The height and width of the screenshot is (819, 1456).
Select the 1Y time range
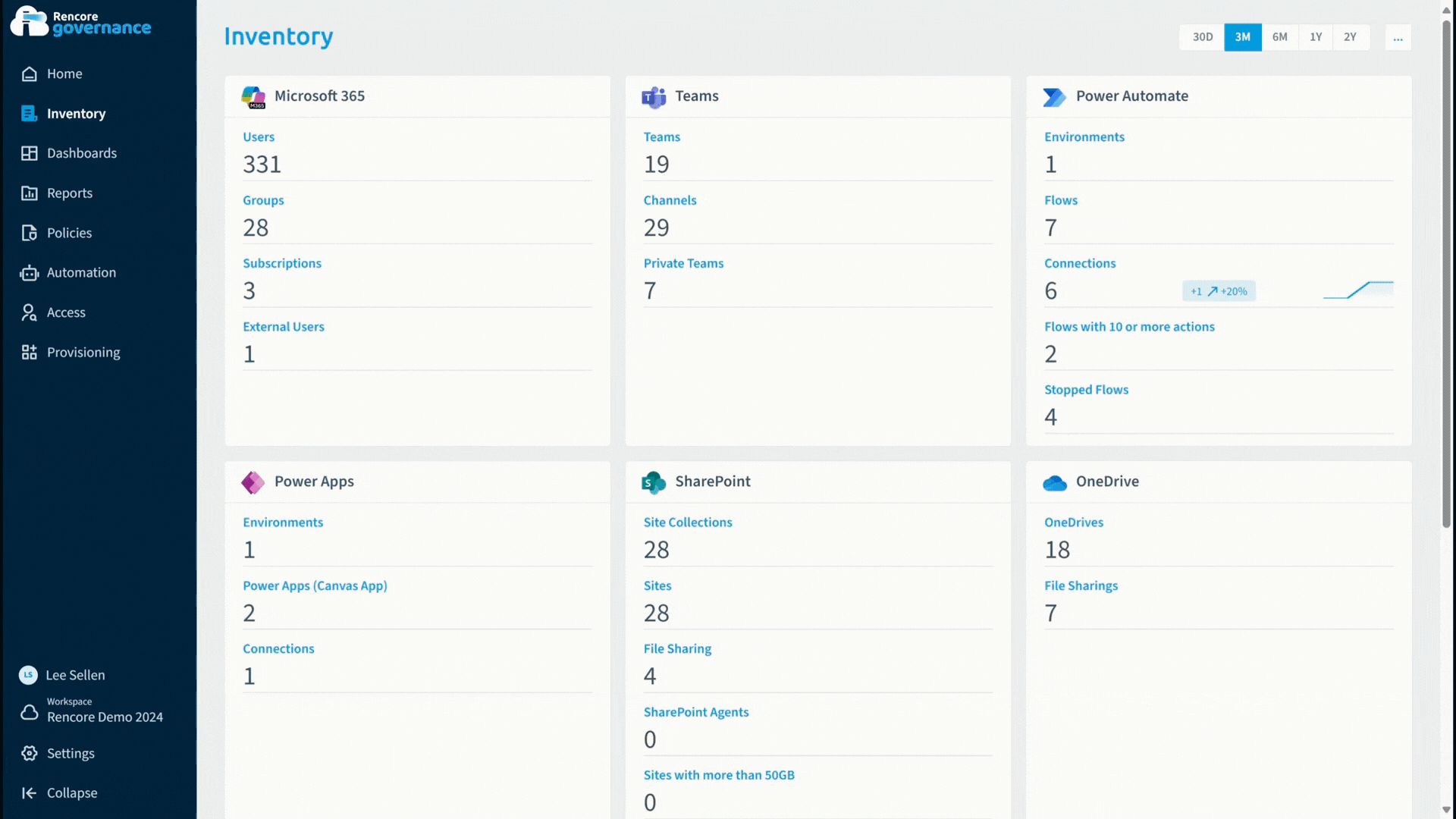point(1316,37)
